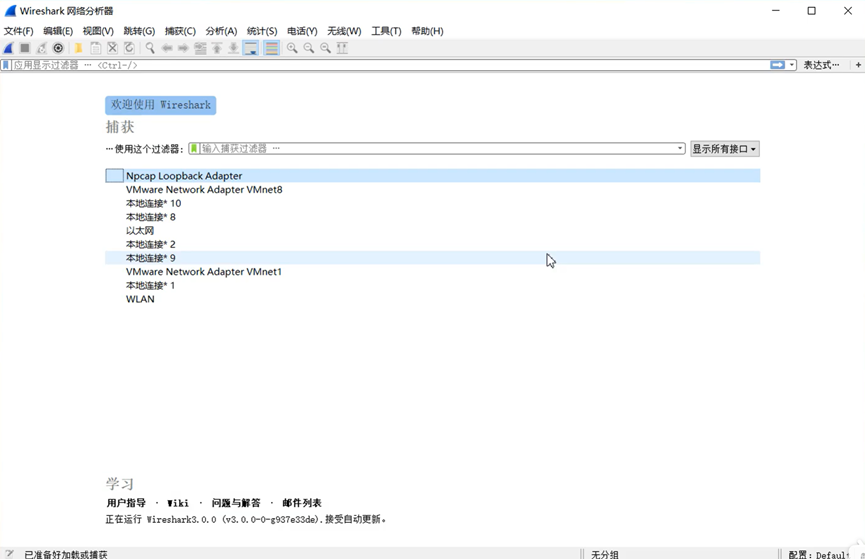This screenshot has height=559, width=865.
Task: Select the 本地连接* 9 interface
Action: tap(432, 258)
